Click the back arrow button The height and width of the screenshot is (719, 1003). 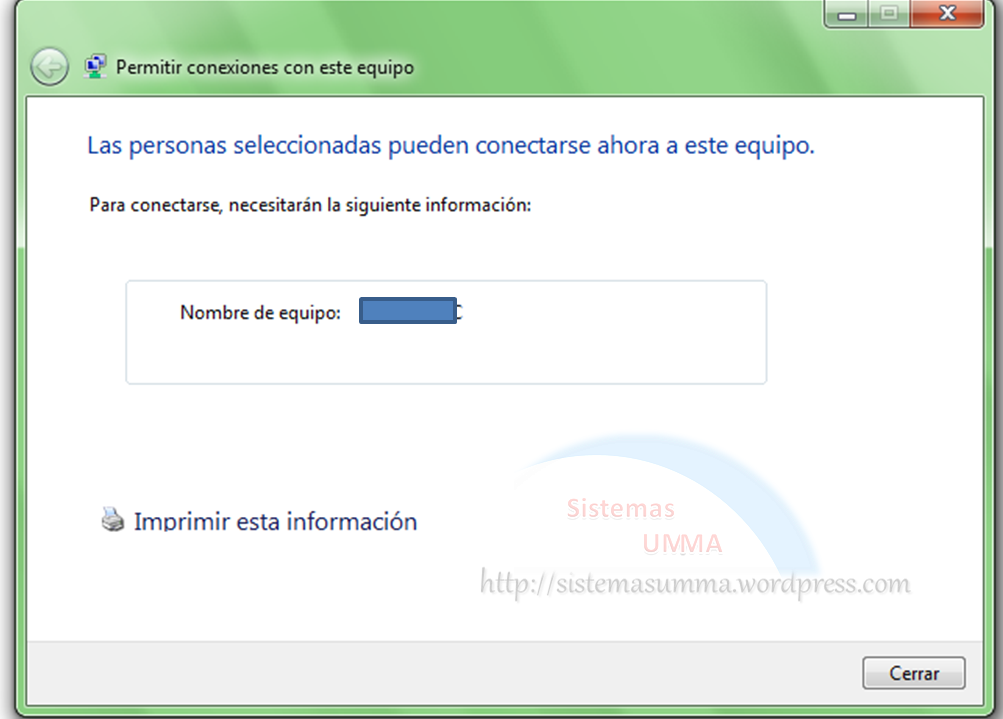coord(49,67)
